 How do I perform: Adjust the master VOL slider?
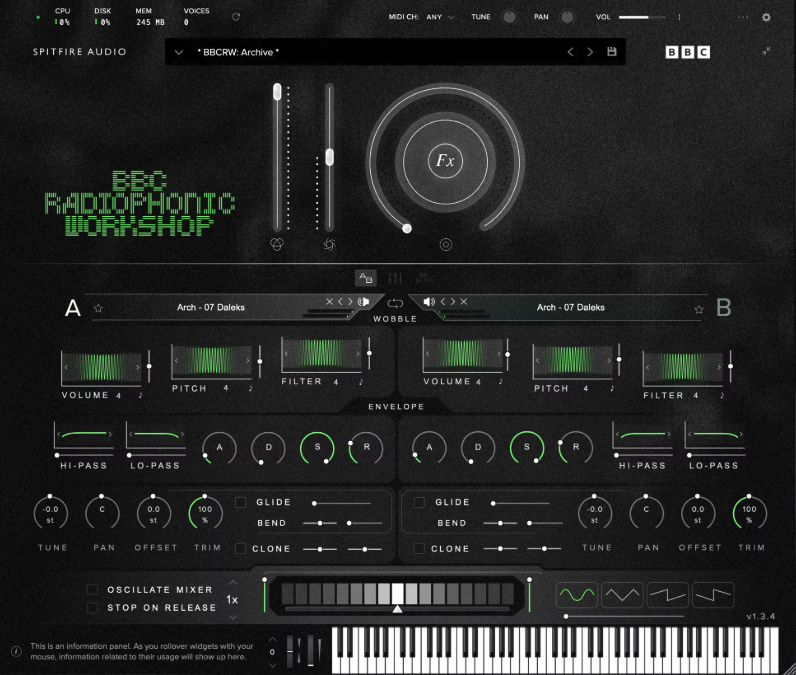(x=642, y=17)
